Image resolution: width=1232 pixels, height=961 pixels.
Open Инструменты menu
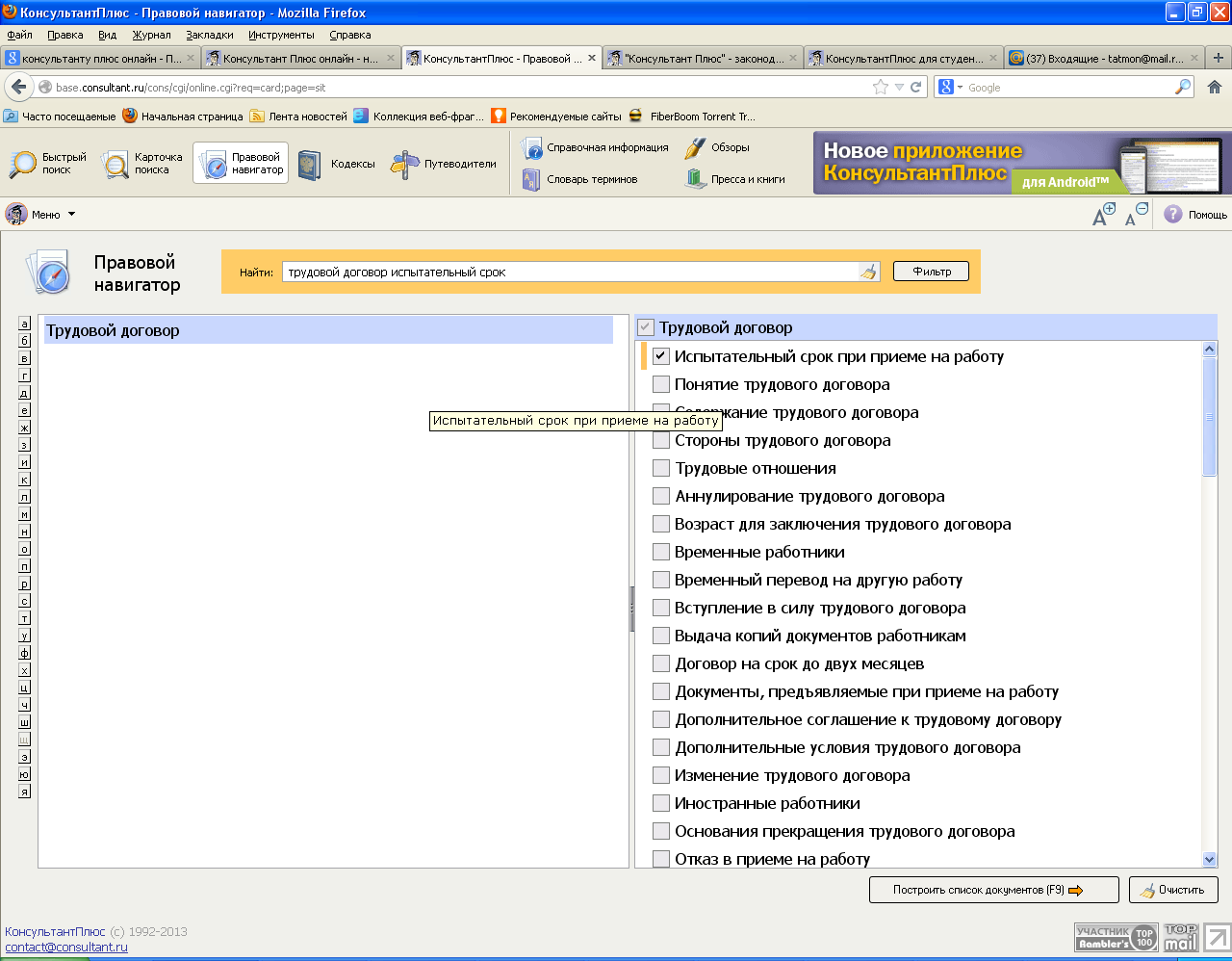(x=281, y=35)
